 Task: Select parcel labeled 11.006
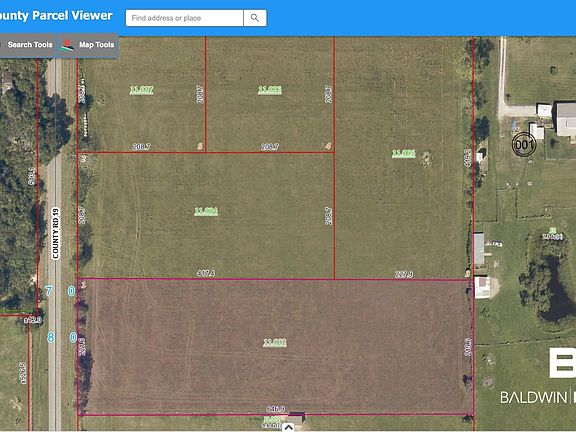(270, 90)
